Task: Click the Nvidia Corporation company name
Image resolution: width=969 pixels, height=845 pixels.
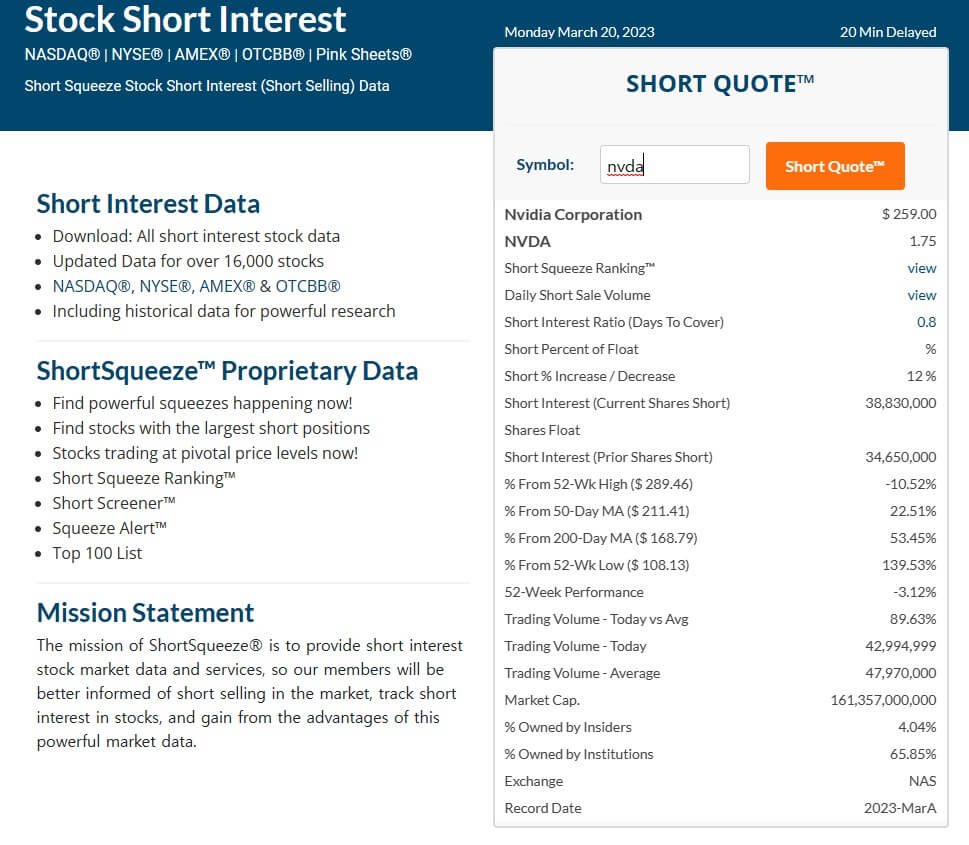Action: pos(573,214)
